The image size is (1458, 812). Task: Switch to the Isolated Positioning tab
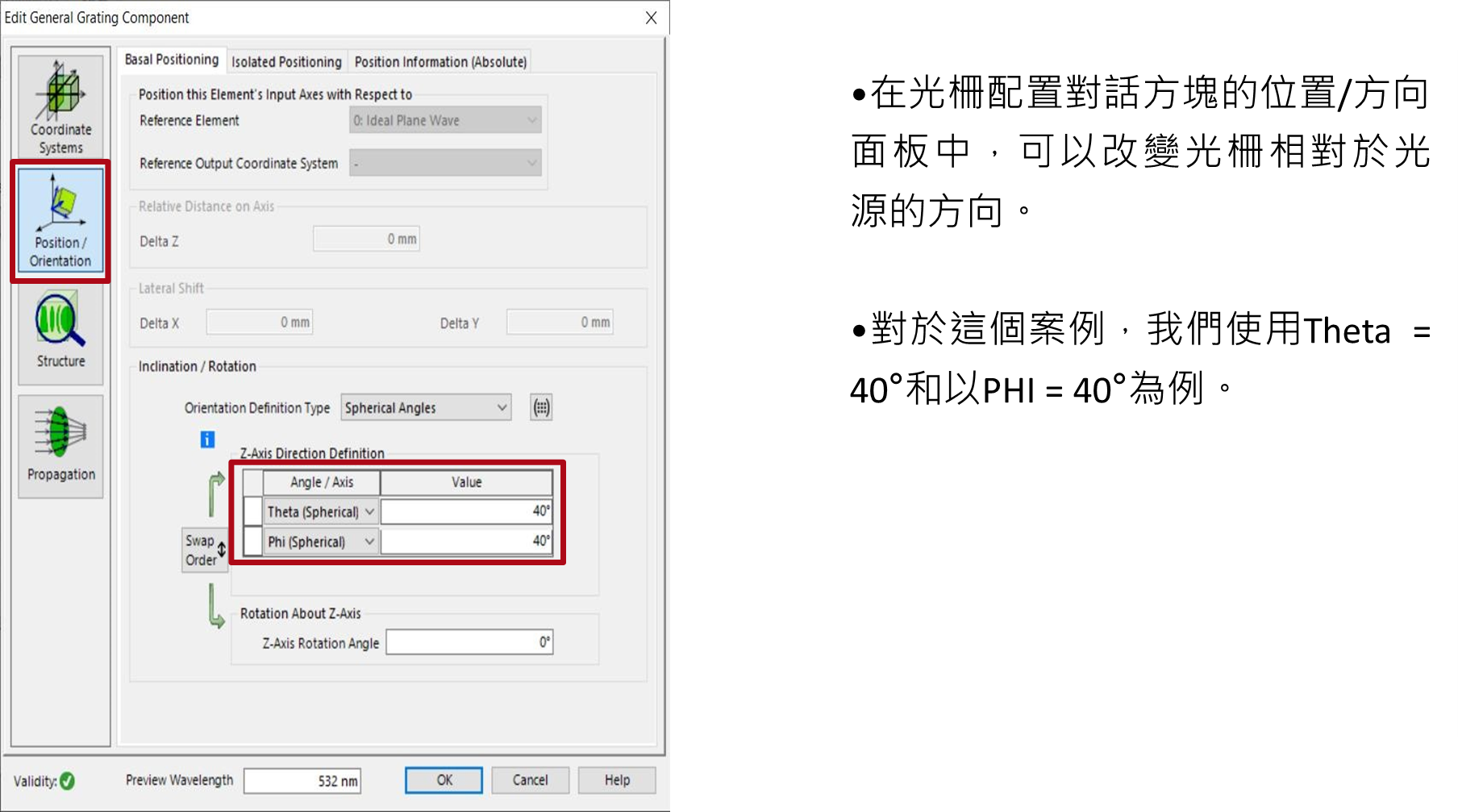(x=286, y=61)
